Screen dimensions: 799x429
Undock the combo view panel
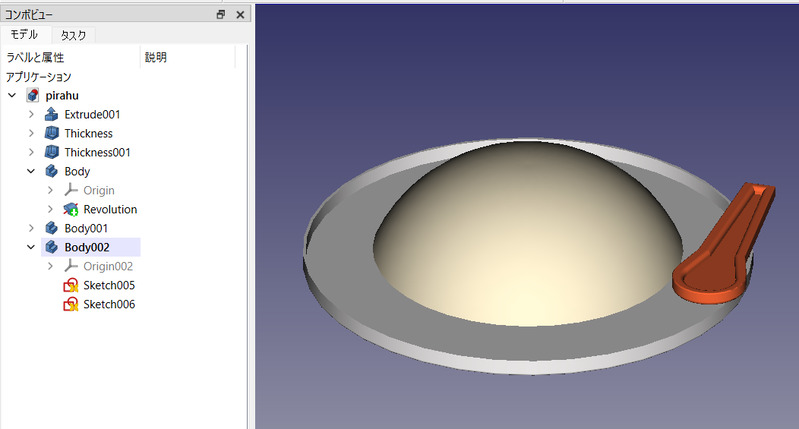click(221, 14)
